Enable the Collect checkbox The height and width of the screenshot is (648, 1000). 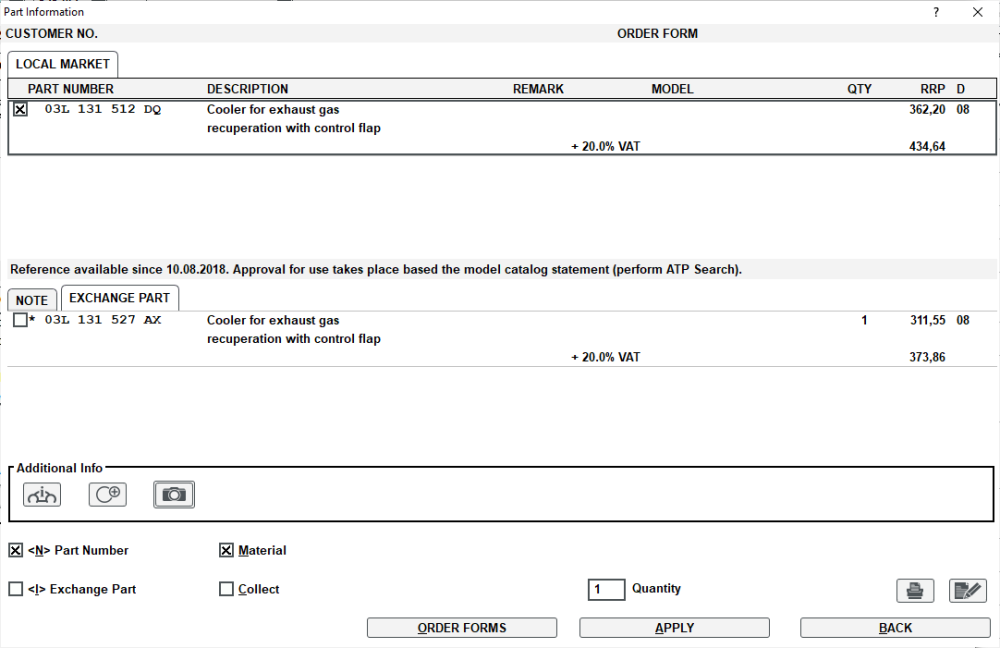click(226, 589)
